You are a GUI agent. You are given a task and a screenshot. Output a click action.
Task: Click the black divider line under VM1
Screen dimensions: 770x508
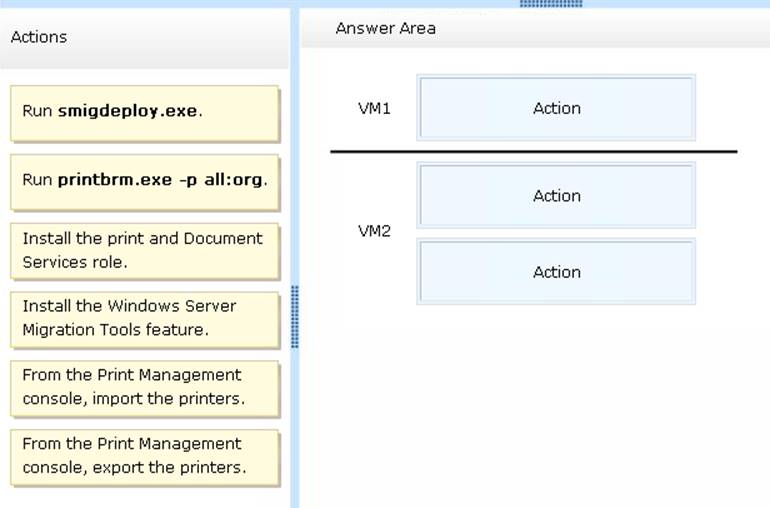pos(533,152)
